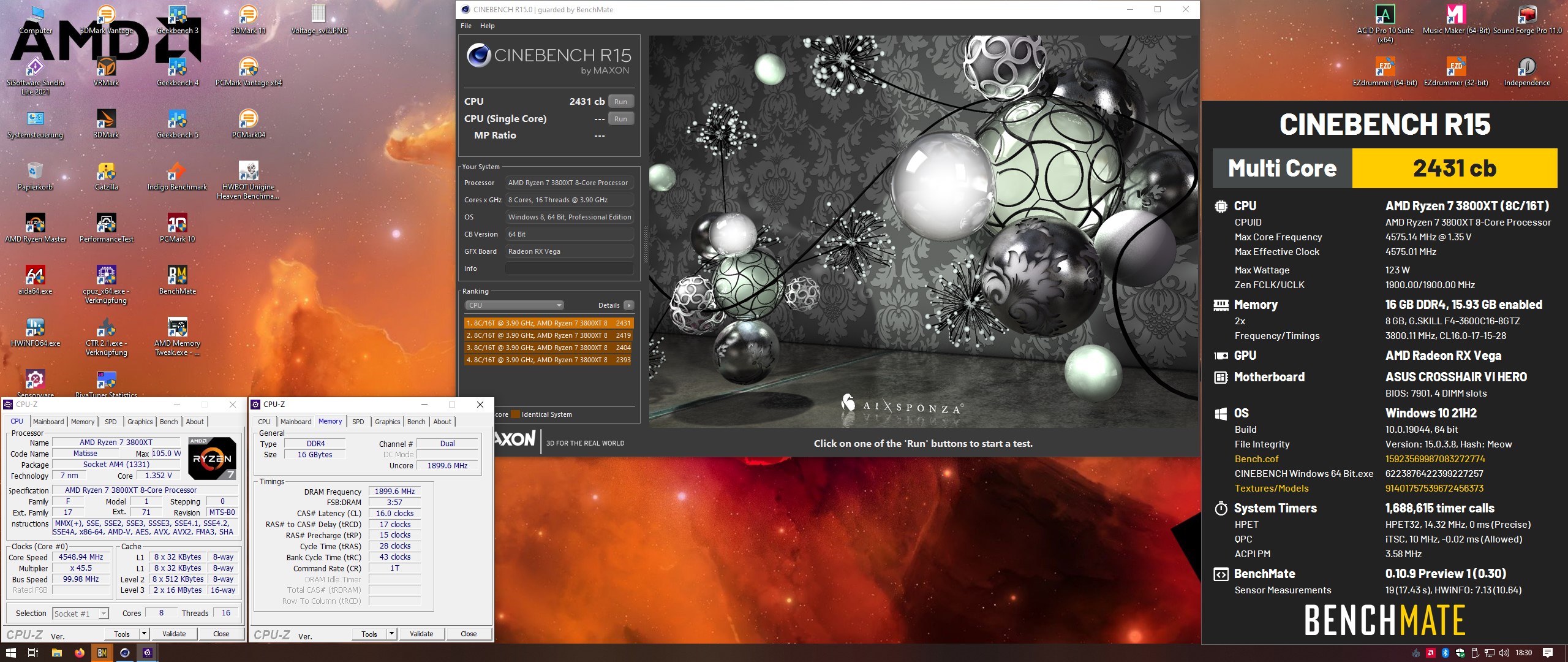Select the CTR 2.1.exe shortcut
The height and width of the screenshot is (662, 1568).
click(x=106, y=336)
